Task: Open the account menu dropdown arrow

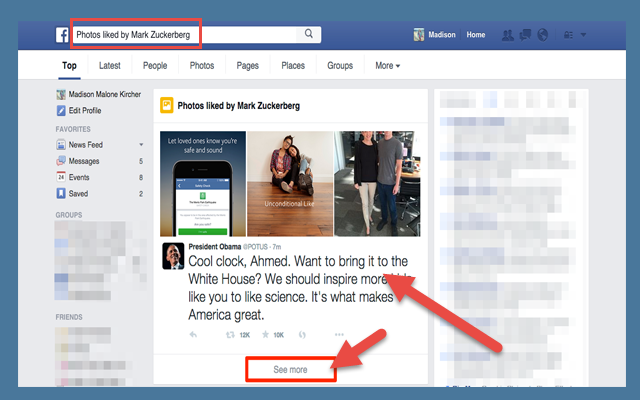Action: [x=583, y=35]
